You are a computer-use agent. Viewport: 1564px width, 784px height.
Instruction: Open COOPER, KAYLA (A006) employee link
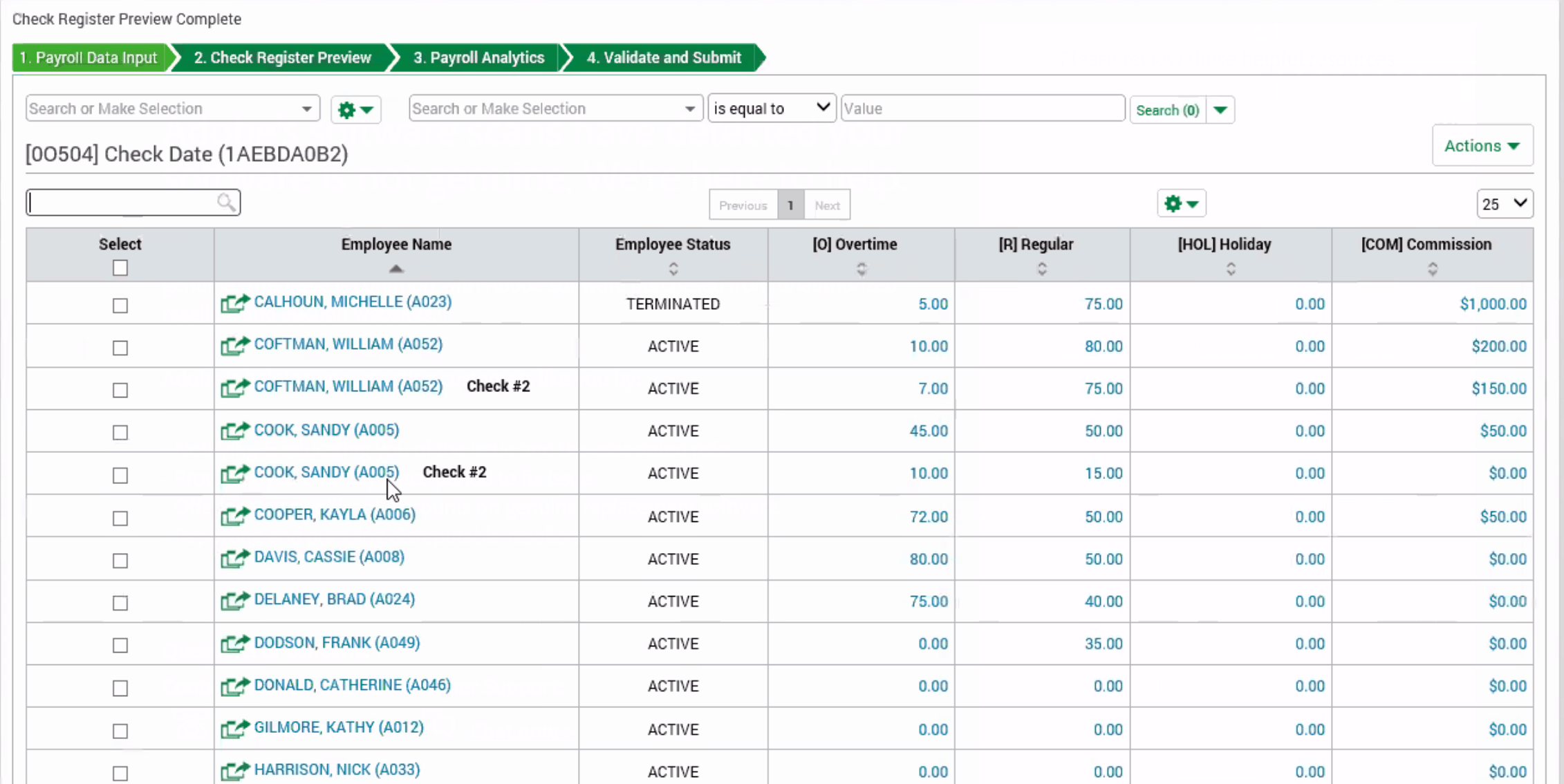tap(335, 515)
